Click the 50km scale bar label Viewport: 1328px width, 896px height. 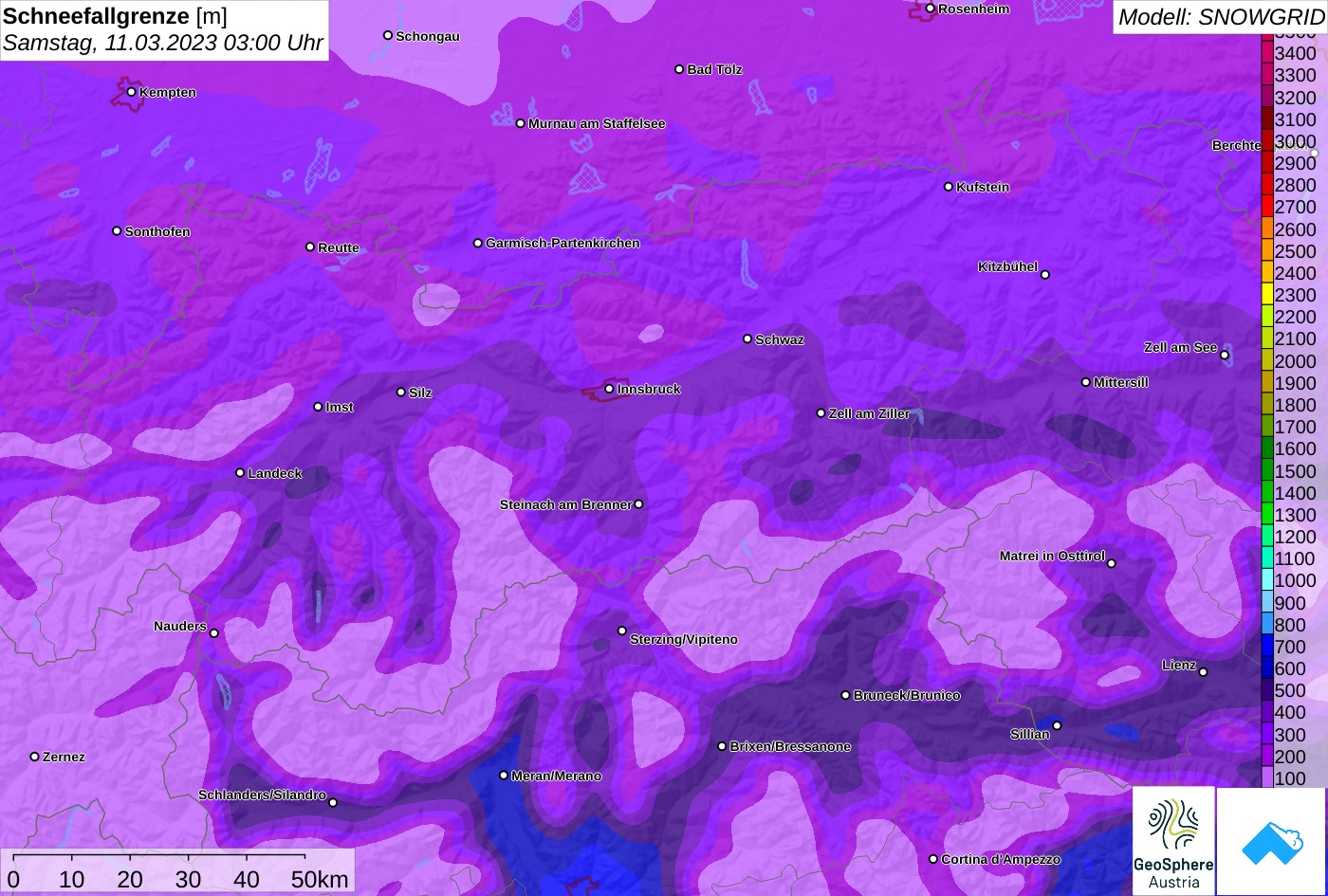coord(320,879)
